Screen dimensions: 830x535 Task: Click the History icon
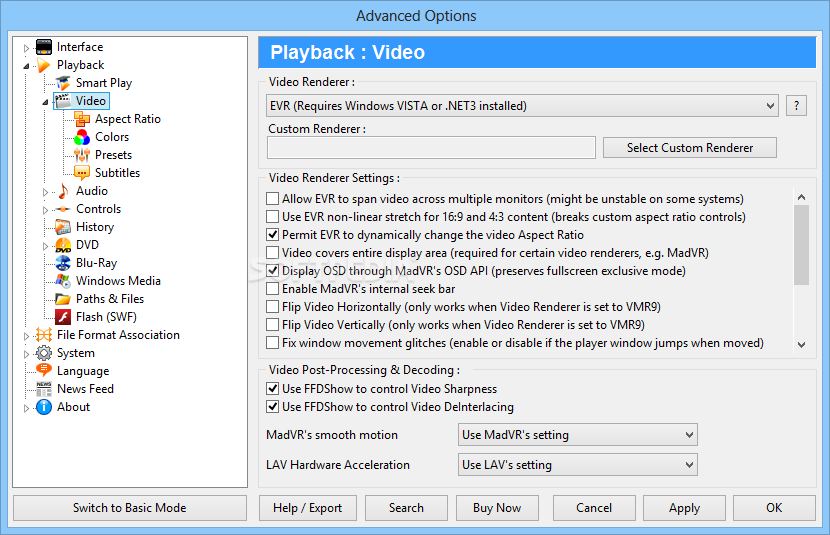coord(63,227)
